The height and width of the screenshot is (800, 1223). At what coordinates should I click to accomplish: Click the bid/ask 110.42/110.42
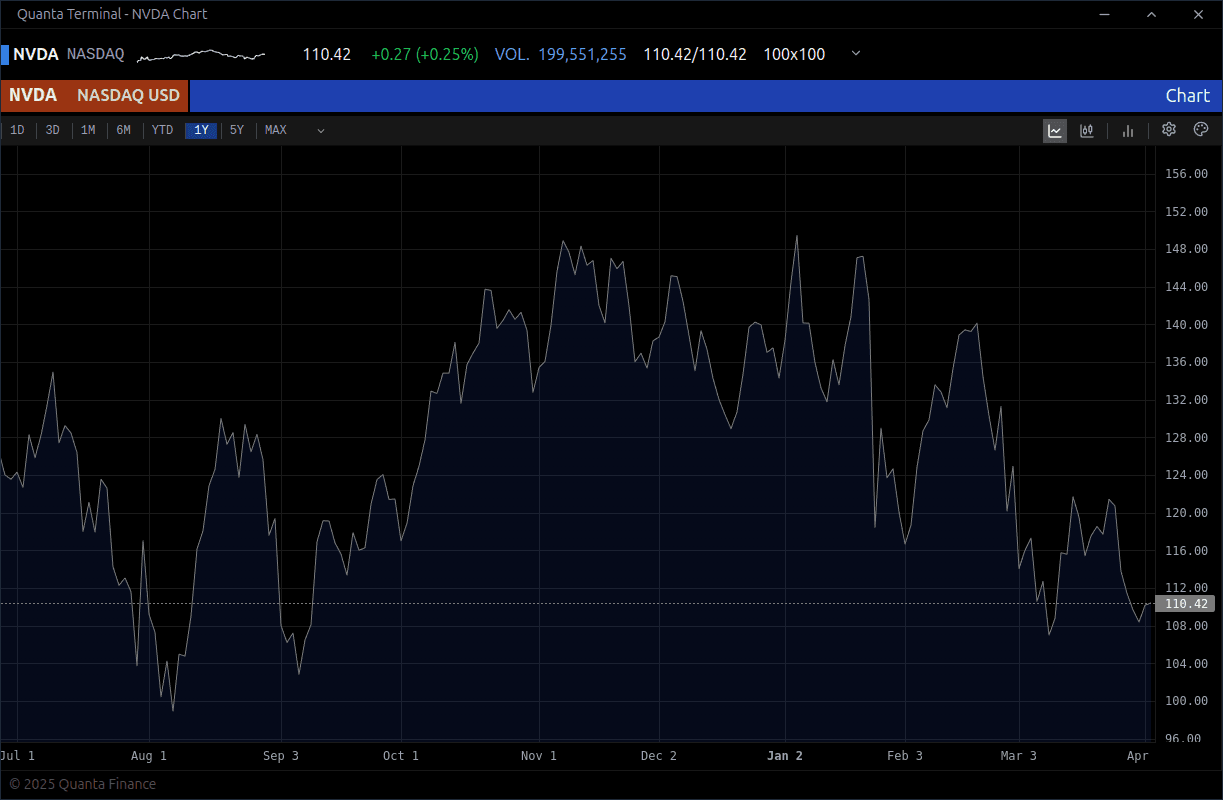[695, 54]
